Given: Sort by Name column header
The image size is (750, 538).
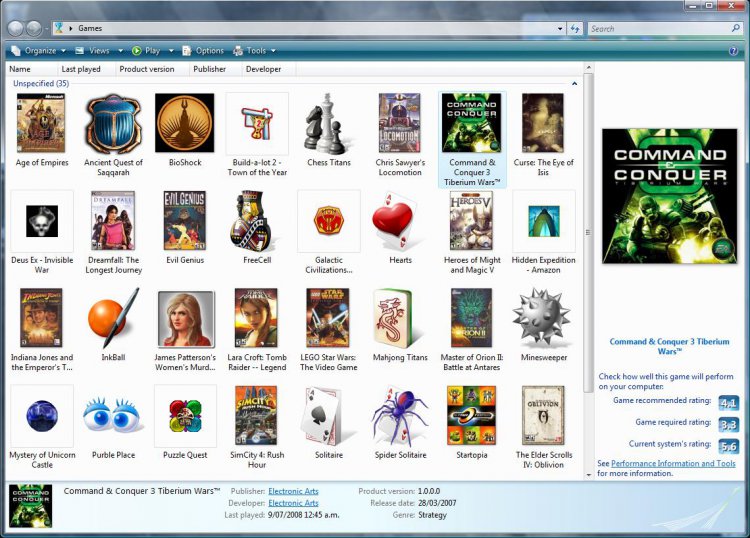Looking at the screenshot, I should 32,69.
